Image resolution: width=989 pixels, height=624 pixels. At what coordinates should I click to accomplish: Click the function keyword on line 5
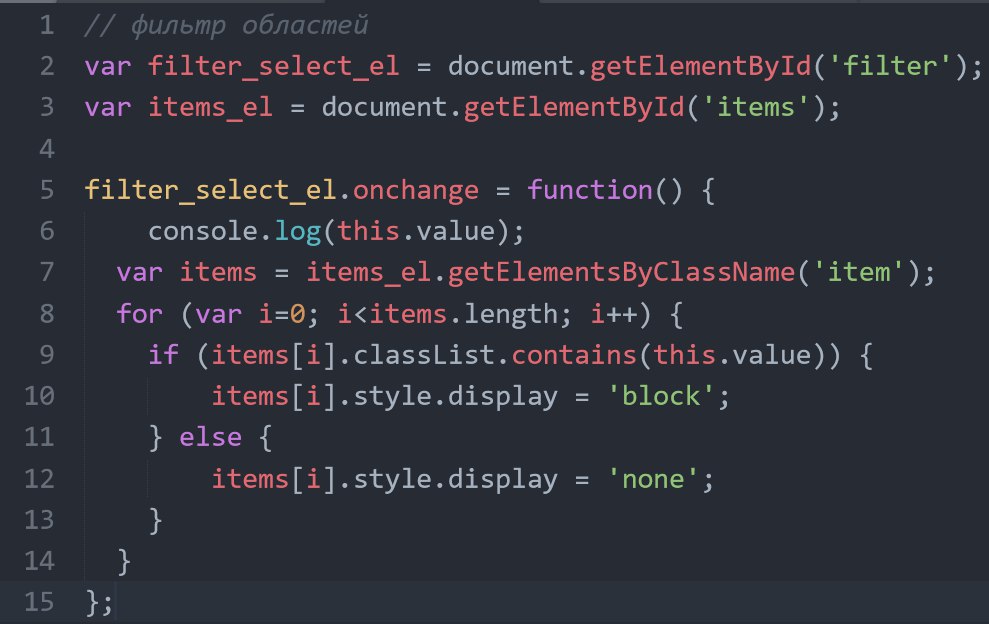590,190
